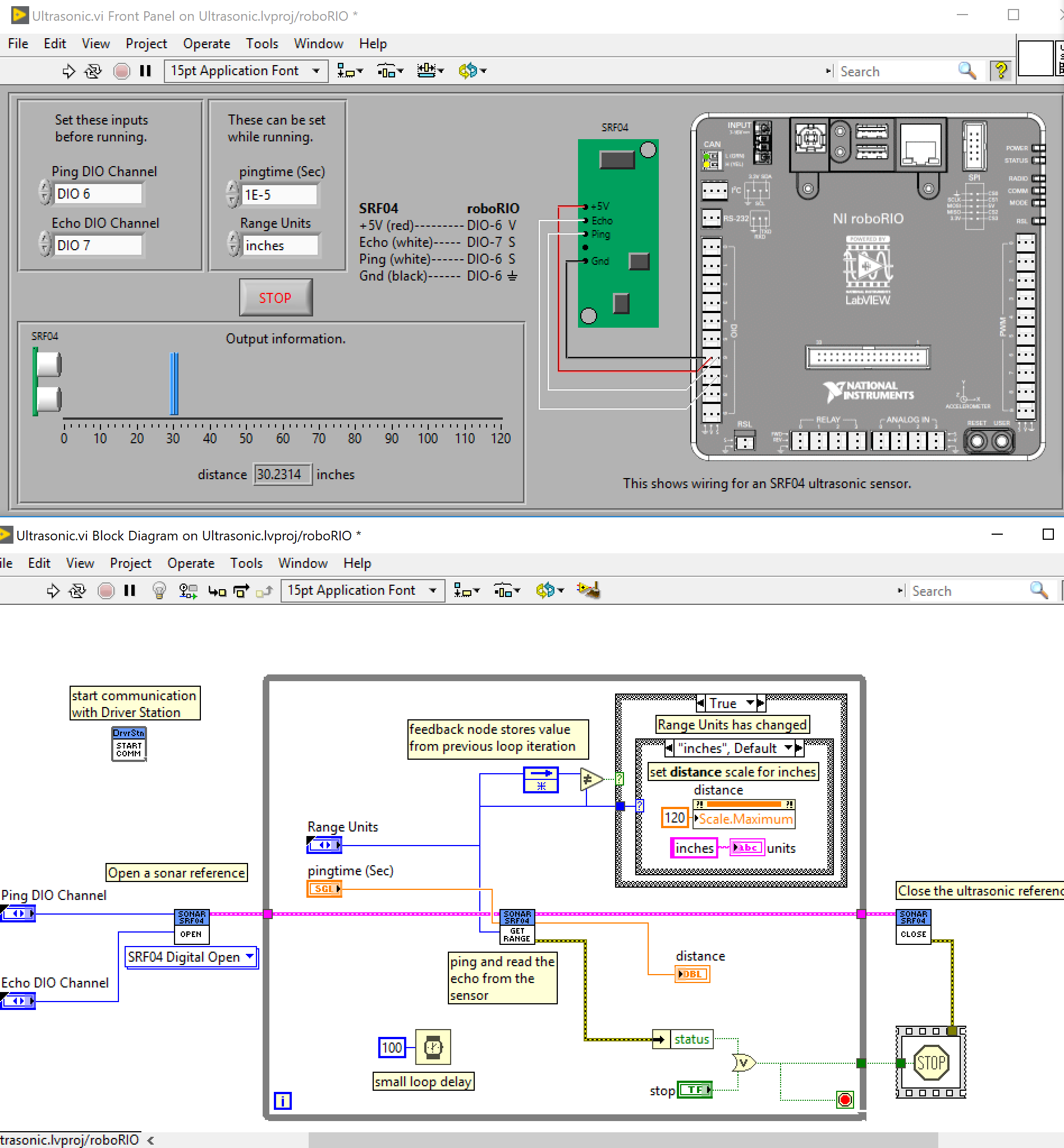This screenshot has height=1148, width=1064.
Task: Click distance value 30.2314 indicator
Action: click(x=282, y=474)
